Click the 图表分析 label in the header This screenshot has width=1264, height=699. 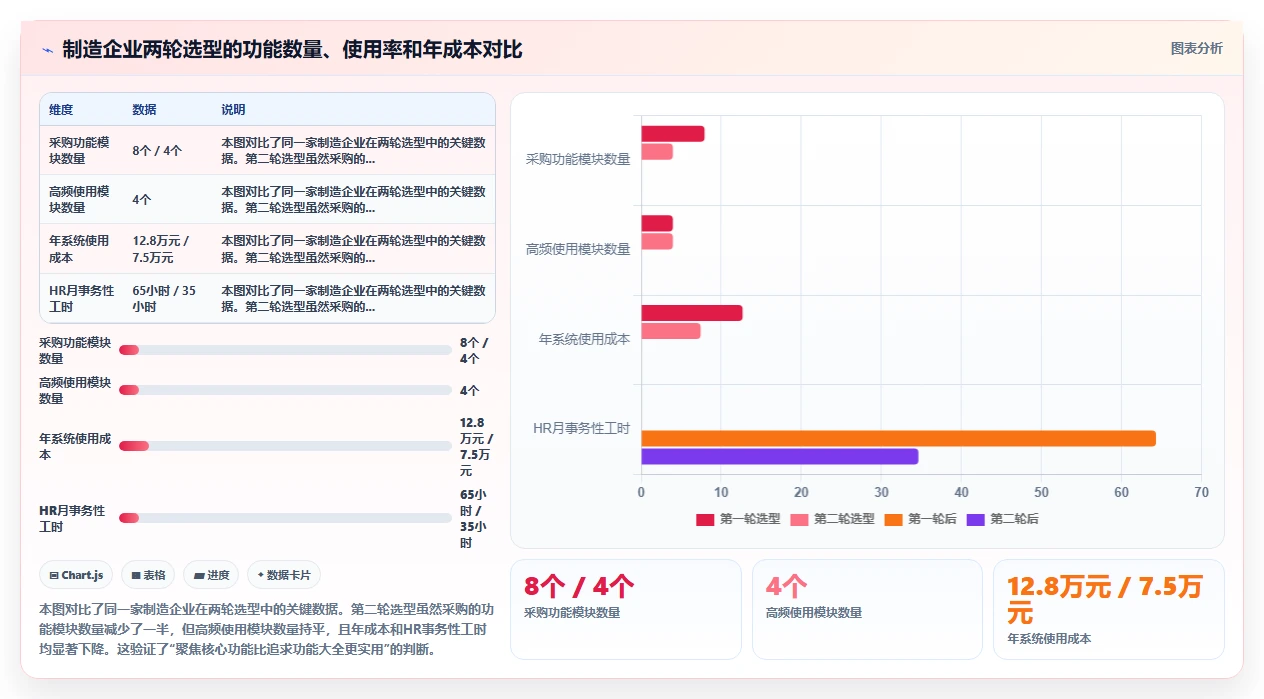point(1196,48)
